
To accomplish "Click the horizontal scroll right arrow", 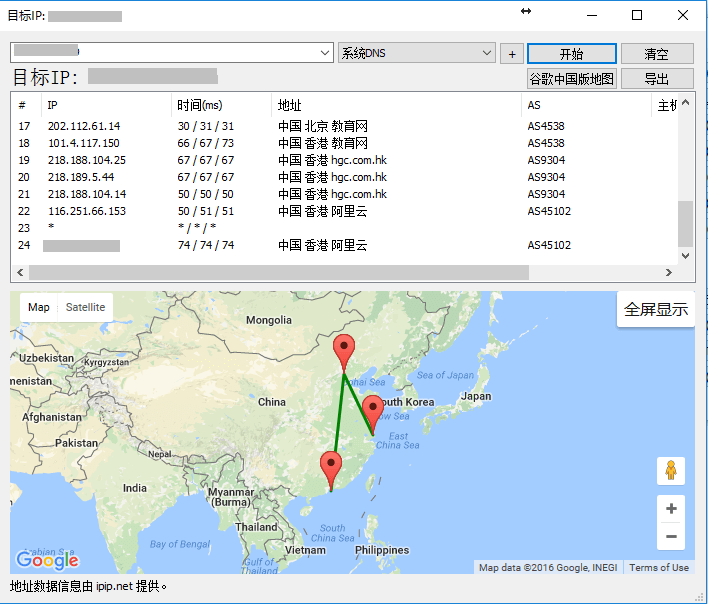I will tap(669, 273).
